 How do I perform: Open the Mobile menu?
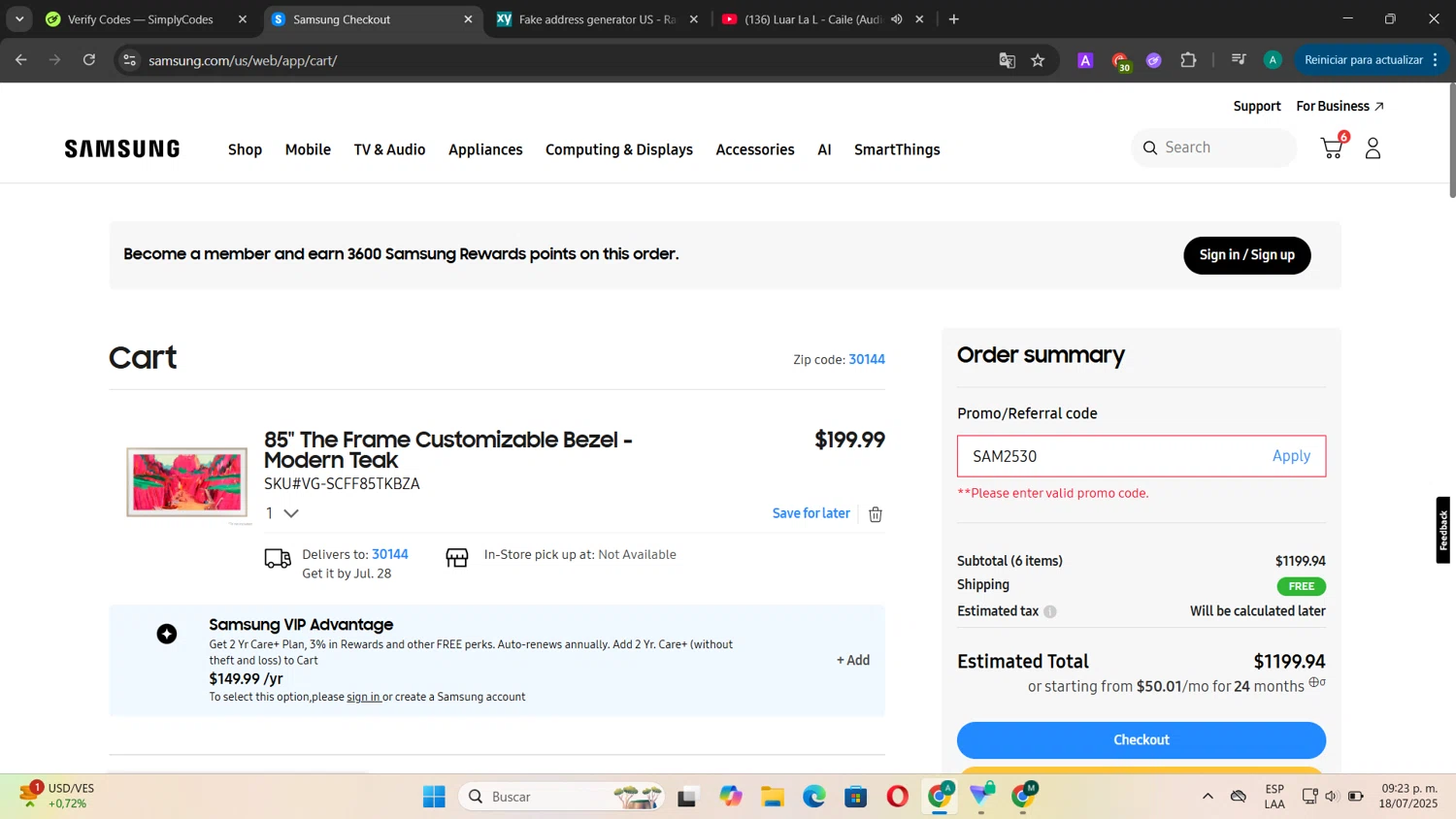tap(308, 149)
